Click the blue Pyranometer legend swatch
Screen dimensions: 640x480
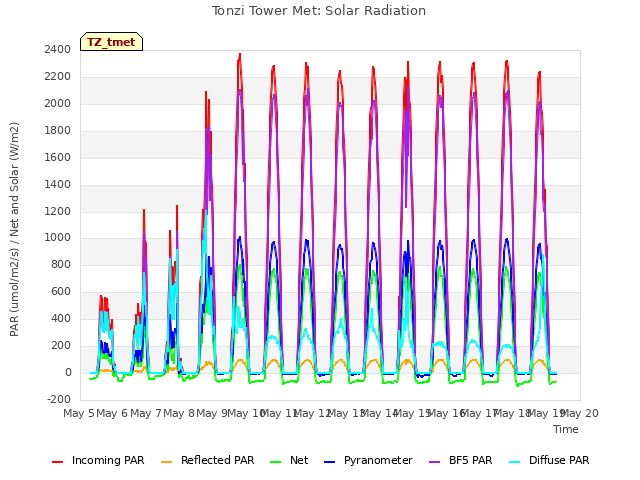point(329,462)
